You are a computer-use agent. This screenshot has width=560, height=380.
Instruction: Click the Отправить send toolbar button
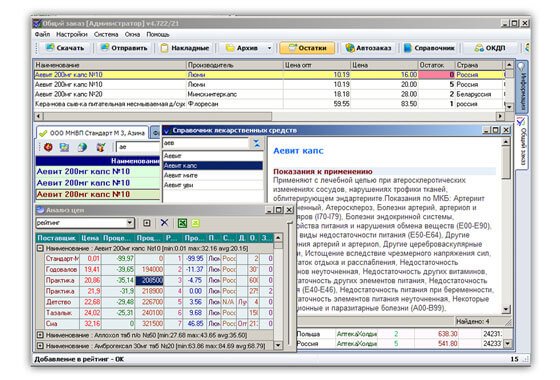(124, 48)
